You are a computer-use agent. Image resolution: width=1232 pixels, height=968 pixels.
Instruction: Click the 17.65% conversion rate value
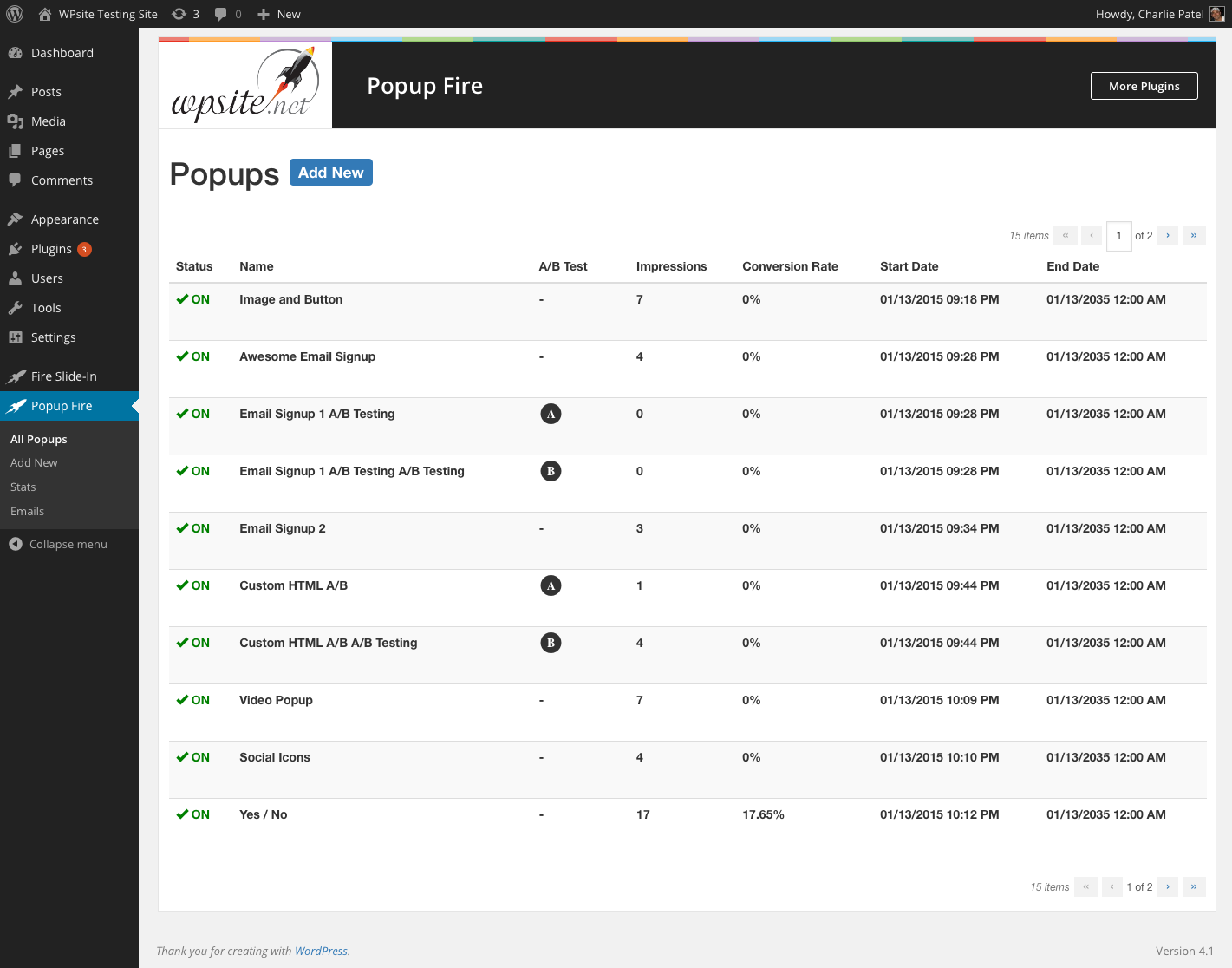tap(763, 814)
